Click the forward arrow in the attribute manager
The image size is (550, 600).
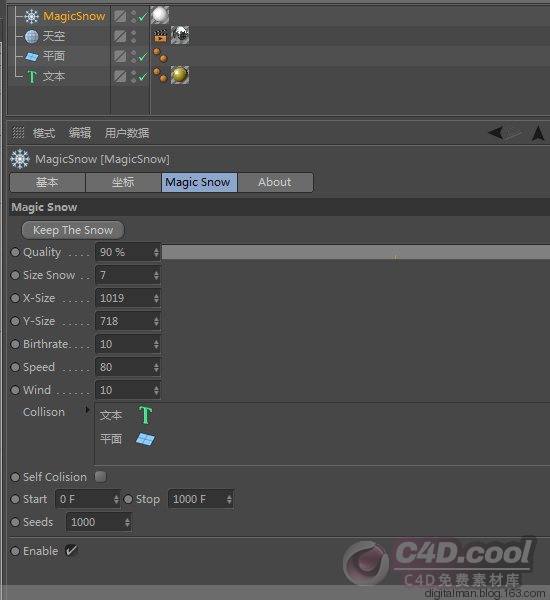pyautogui.click(x=513, y=134)
